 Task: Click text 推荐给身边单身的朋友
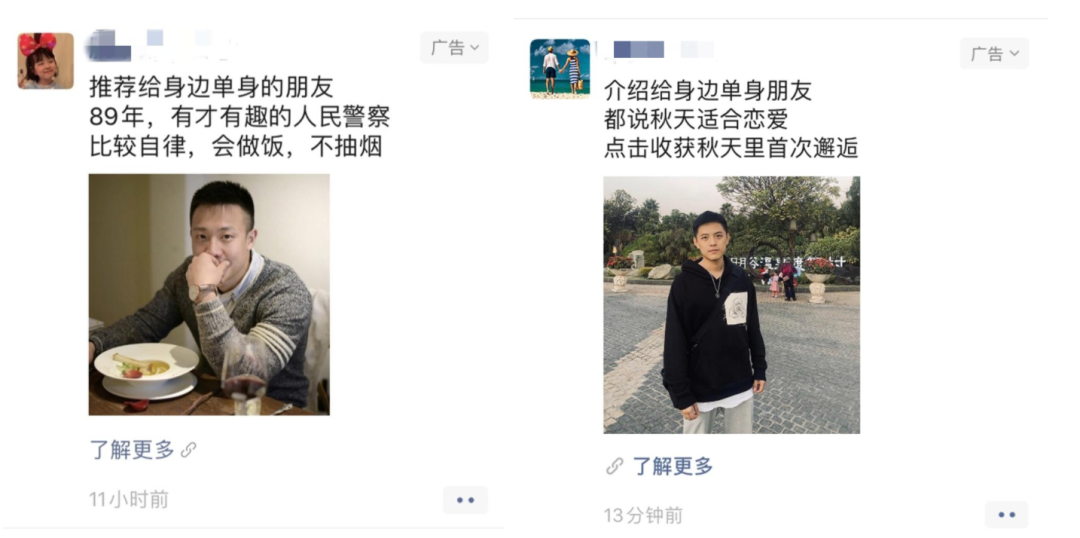pos(211,87)
